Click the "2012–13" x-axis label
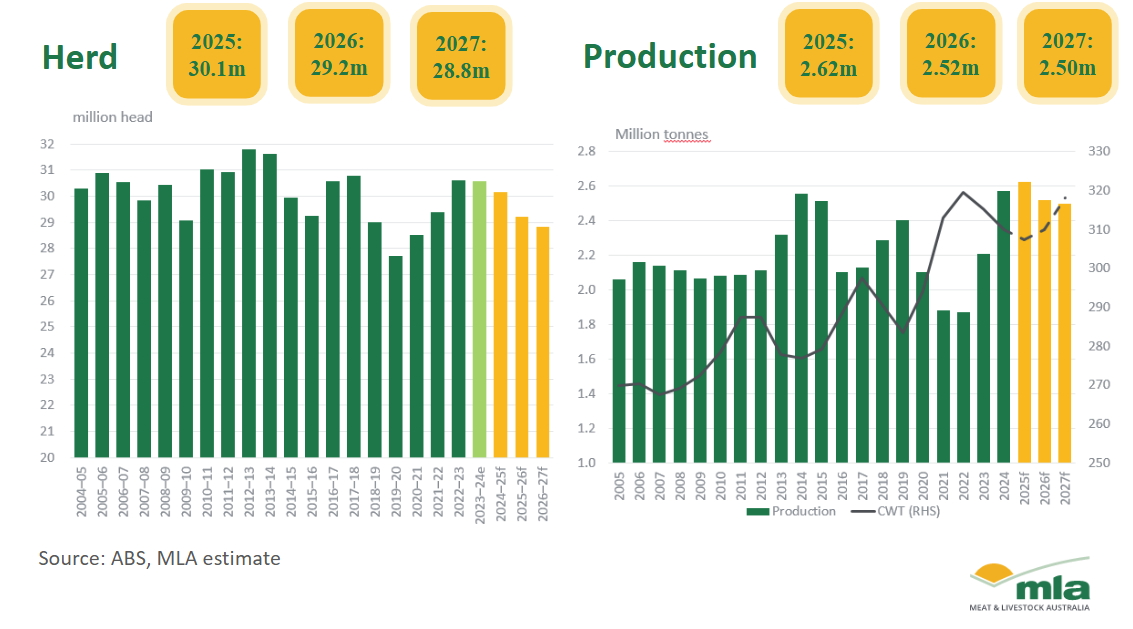 (249, 492)
